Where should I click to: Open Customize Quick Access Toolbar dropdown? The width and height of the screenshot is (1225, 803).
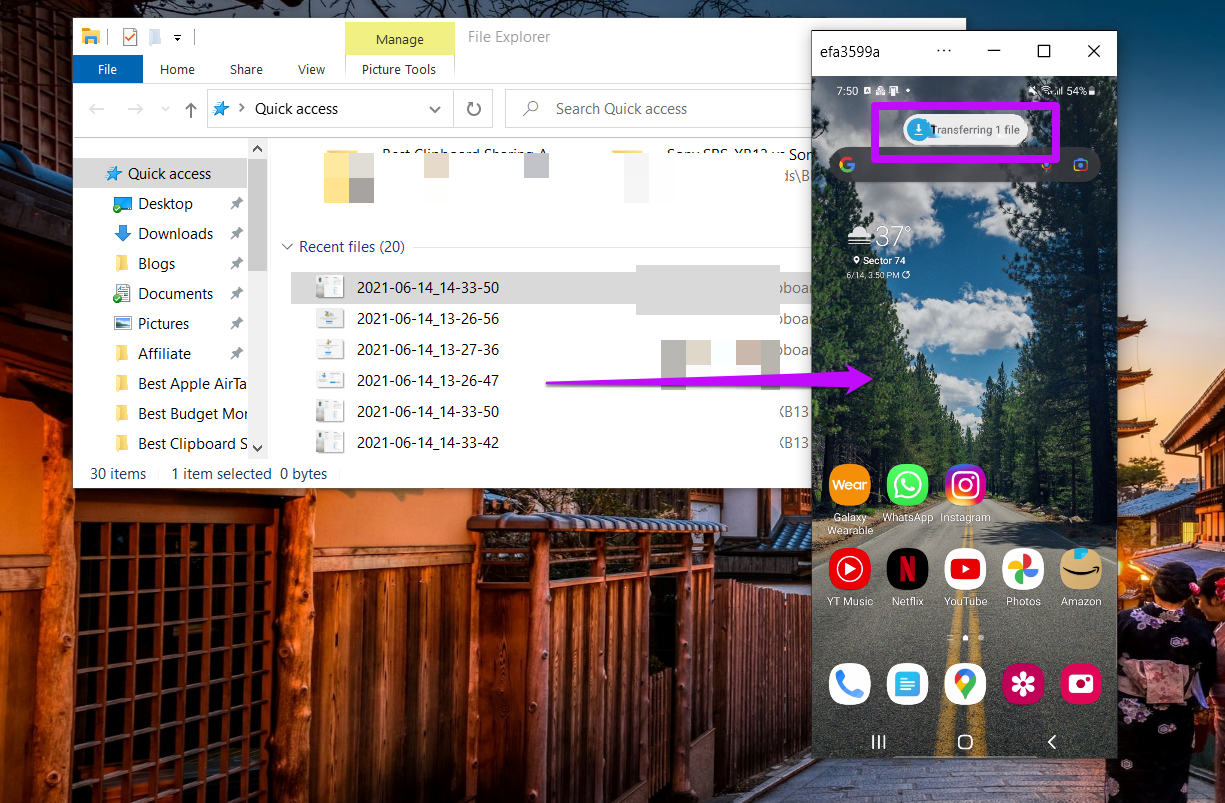177,38
